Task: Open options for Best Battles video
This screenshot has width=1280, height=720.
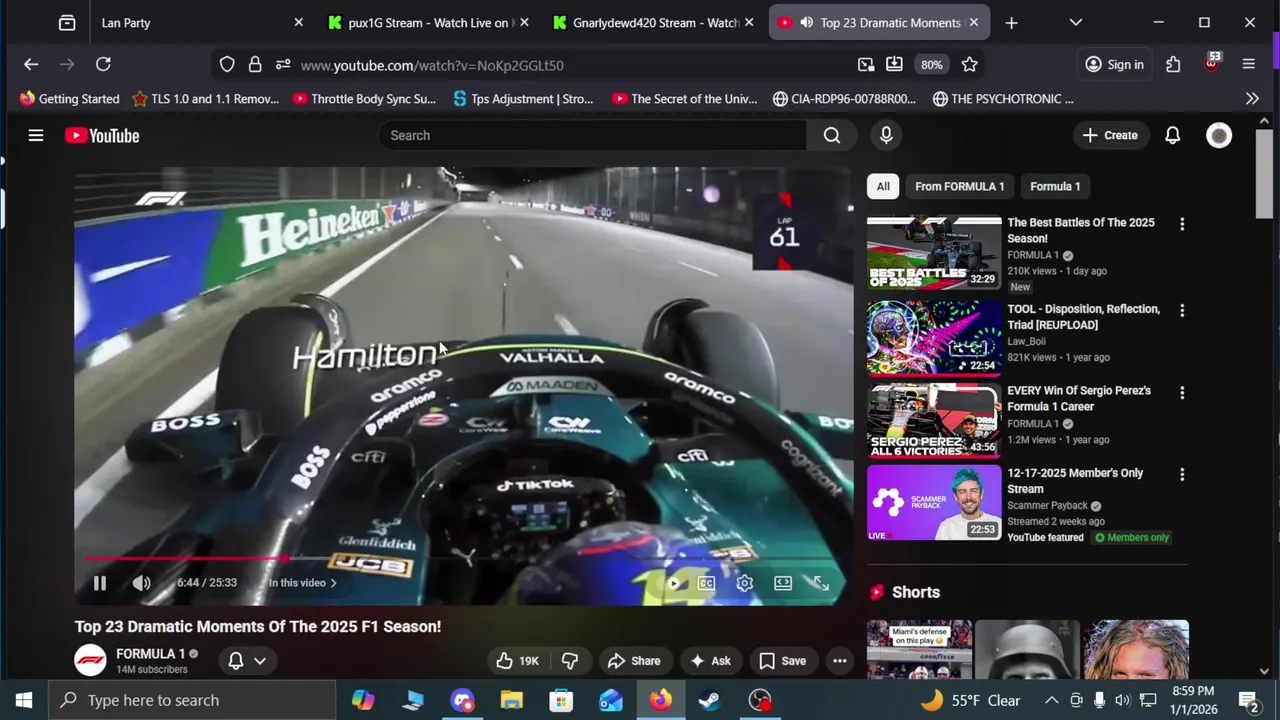Action: coord(1182,224)
